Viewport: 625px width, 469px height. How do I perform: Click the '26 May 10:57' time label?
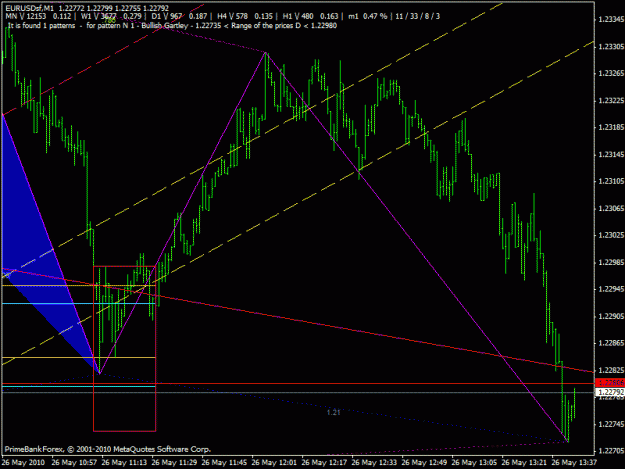(74, 463)
